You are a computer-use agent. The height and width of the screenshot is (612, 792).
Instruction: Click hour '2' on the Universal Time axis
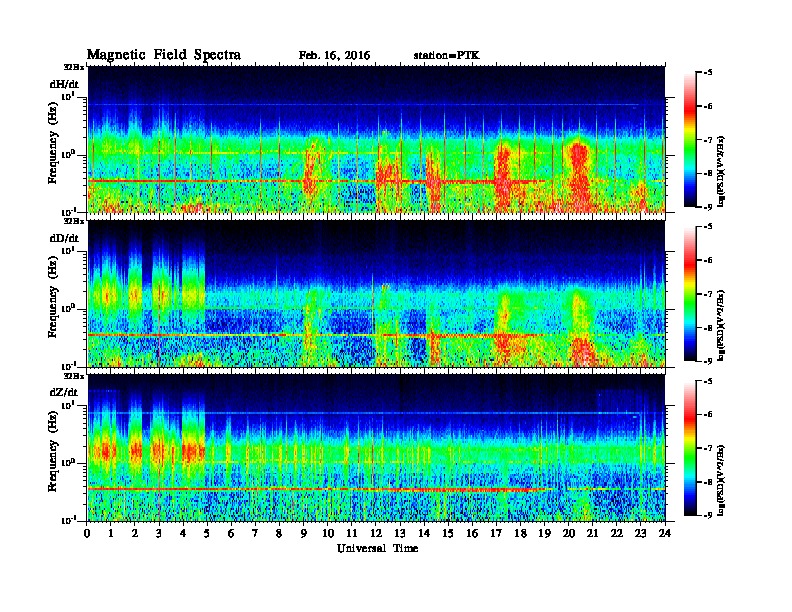coord(135,533)
